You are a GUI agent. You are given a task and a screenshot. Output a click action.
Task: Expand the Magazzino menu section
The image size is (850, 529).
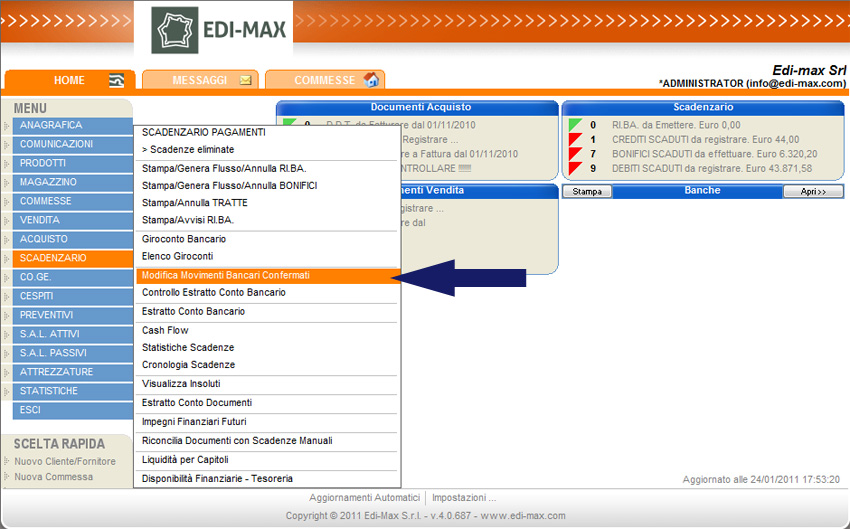pyautogui.click(x=7, y=182)
